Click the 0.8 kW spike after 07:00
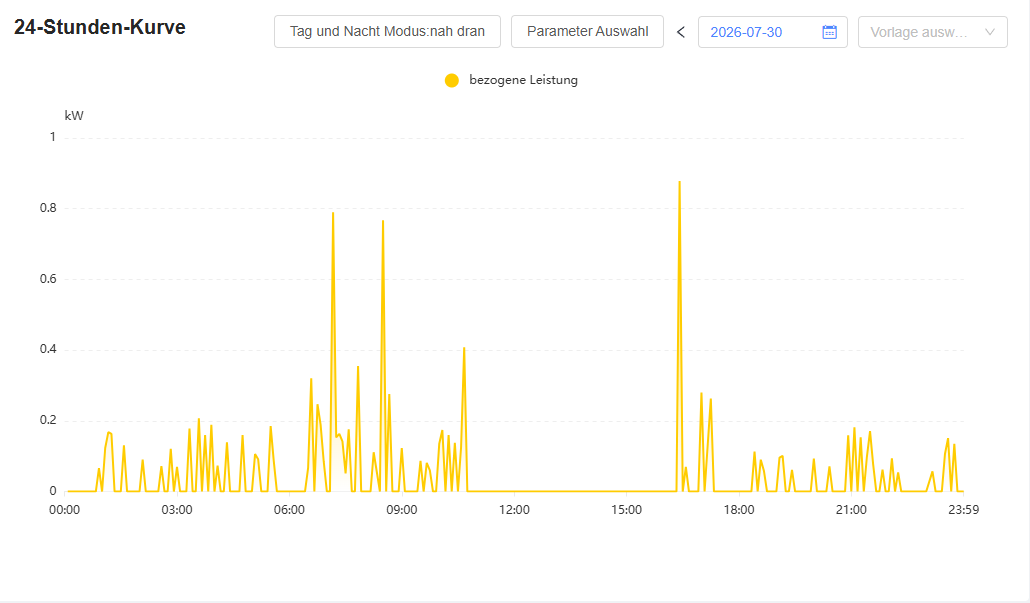This screenshot has height=603, width=1030. (x=333, y=213)
